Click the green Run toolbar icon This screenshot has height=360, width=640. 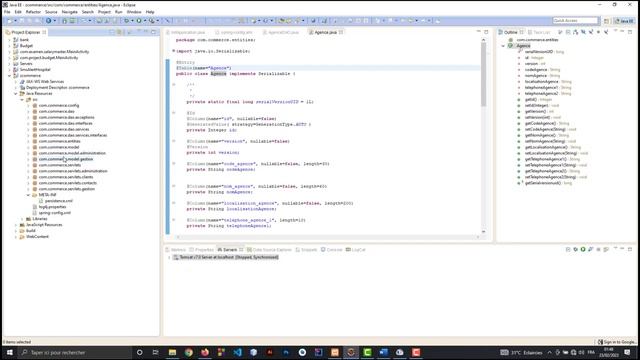click(139, 20)
